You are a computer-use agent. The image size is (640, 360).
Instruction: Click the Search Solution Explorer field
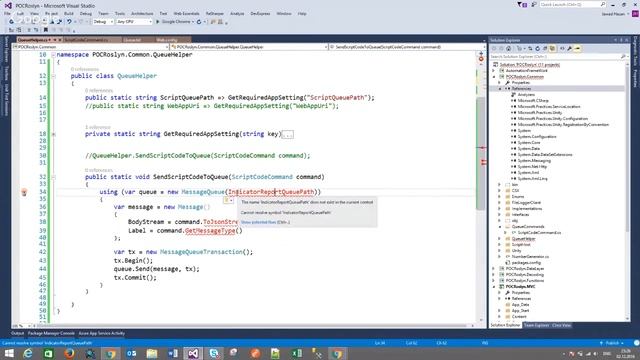(x=558, y=56)
